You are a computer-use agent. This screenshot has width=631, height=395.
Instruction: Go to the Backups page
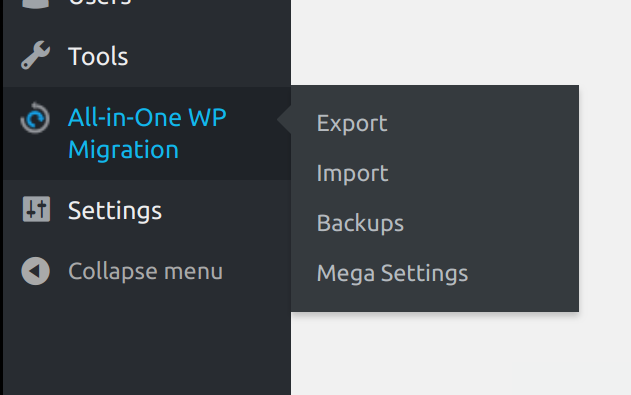360,223
